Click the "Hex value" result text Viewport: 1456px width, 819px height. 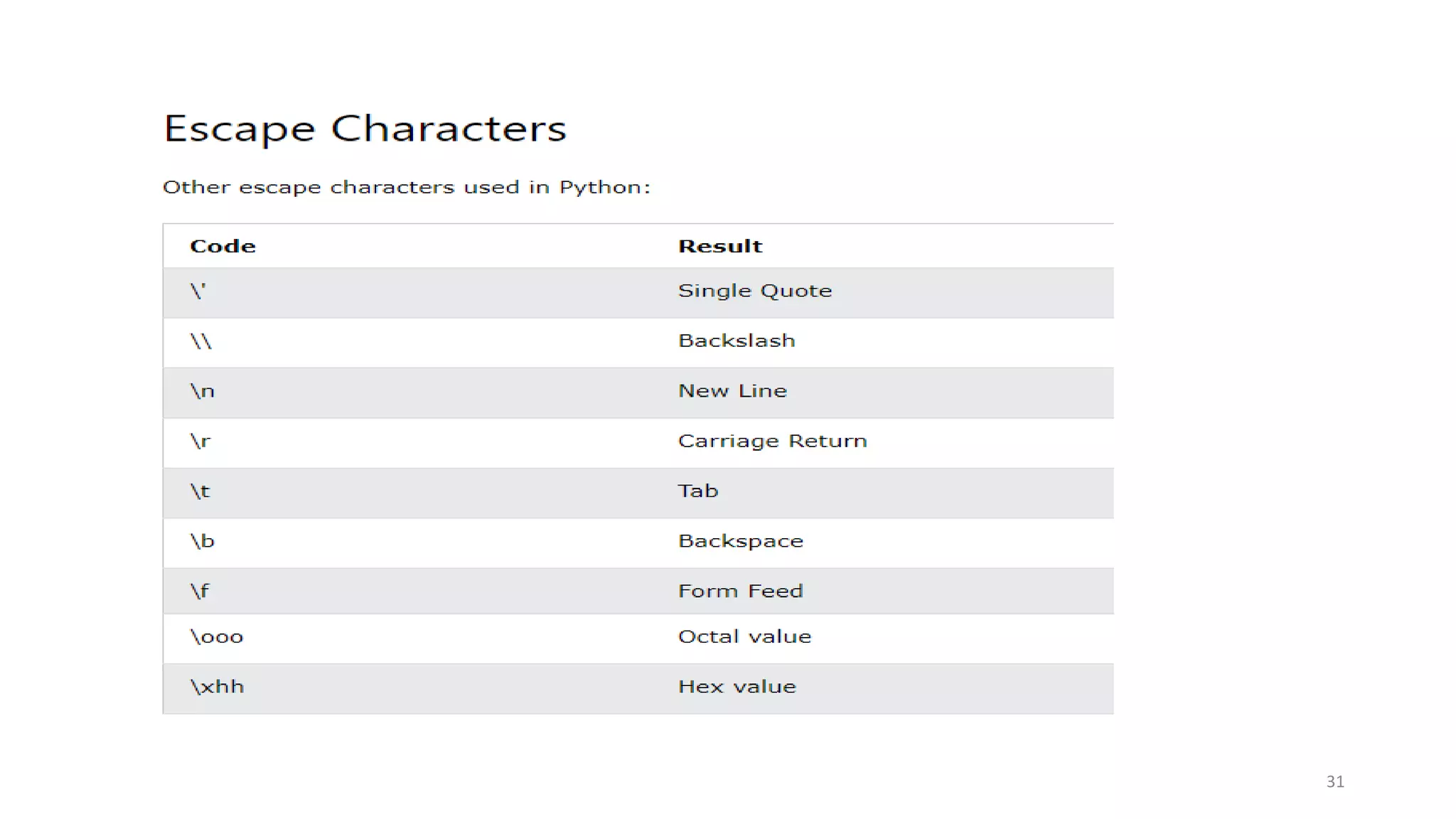point(737,687)
